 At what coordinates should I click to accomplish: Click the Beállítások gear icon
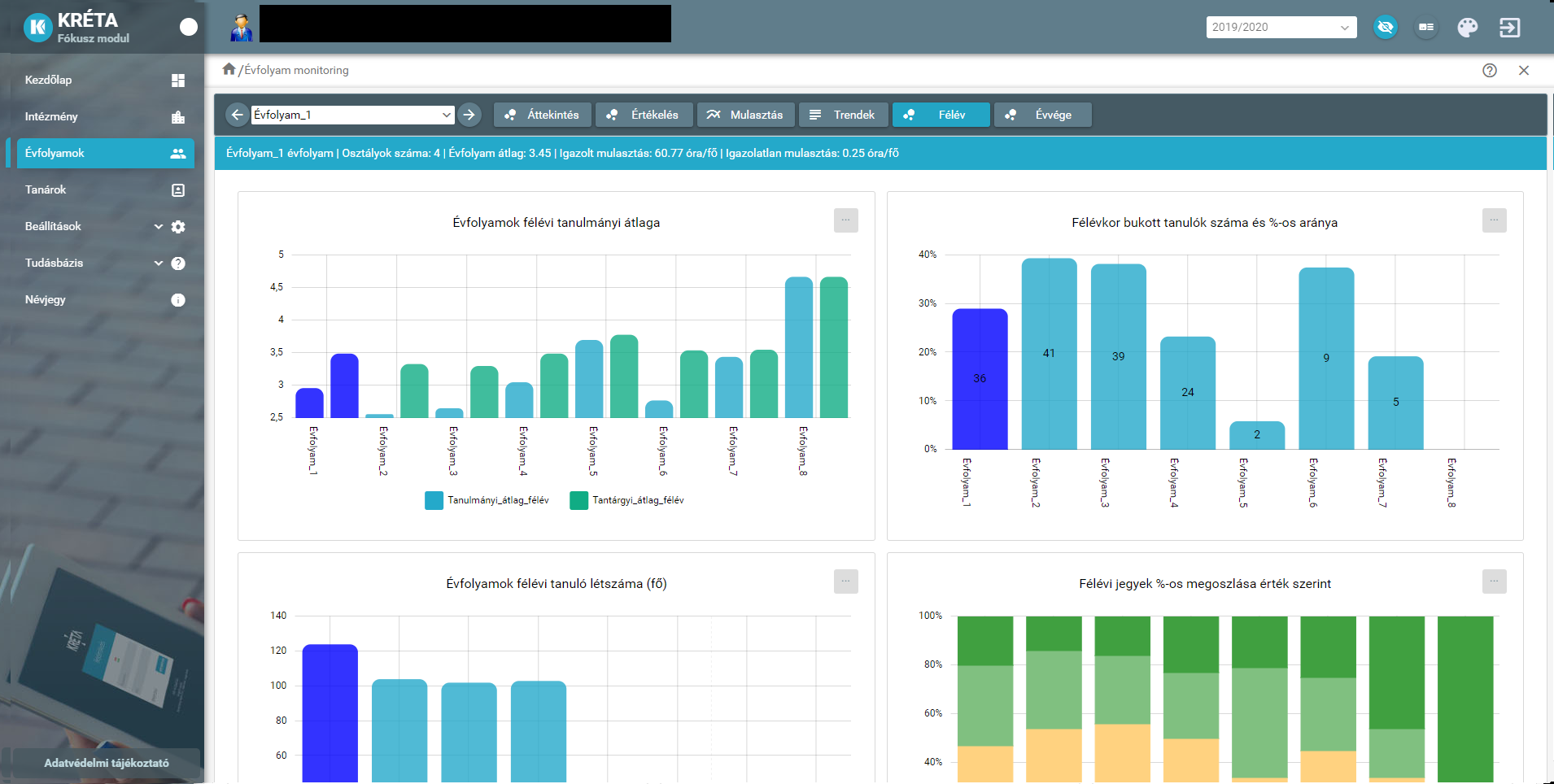(x=178, y=227)
